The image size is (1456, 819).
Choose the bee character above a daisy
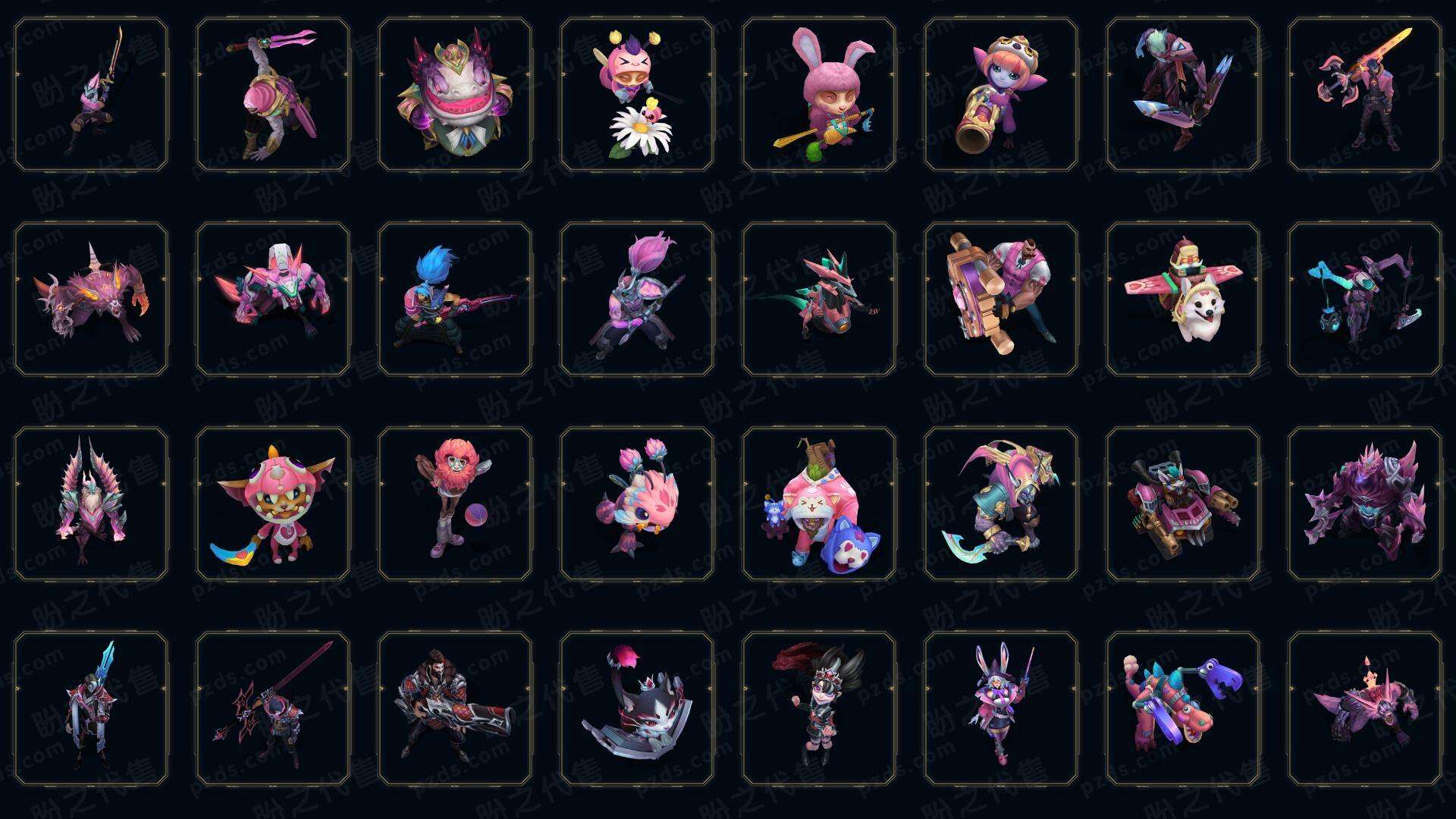click(x=637, y=95)
